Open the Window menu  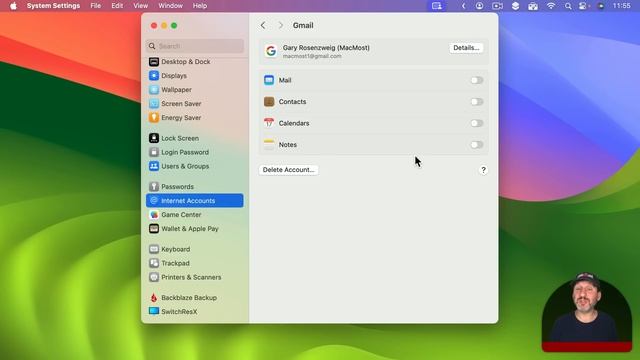click(x=171, y=6)
